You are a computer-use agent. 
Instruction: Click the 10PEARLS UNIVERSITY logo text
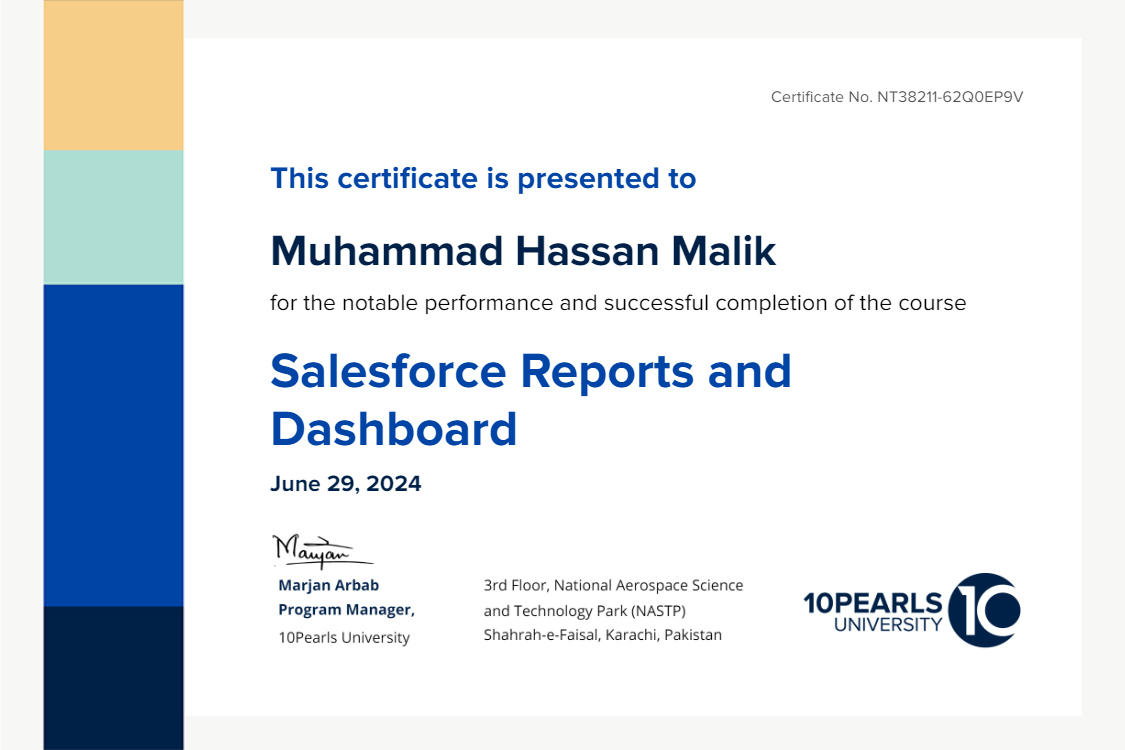tap(873, 612)
